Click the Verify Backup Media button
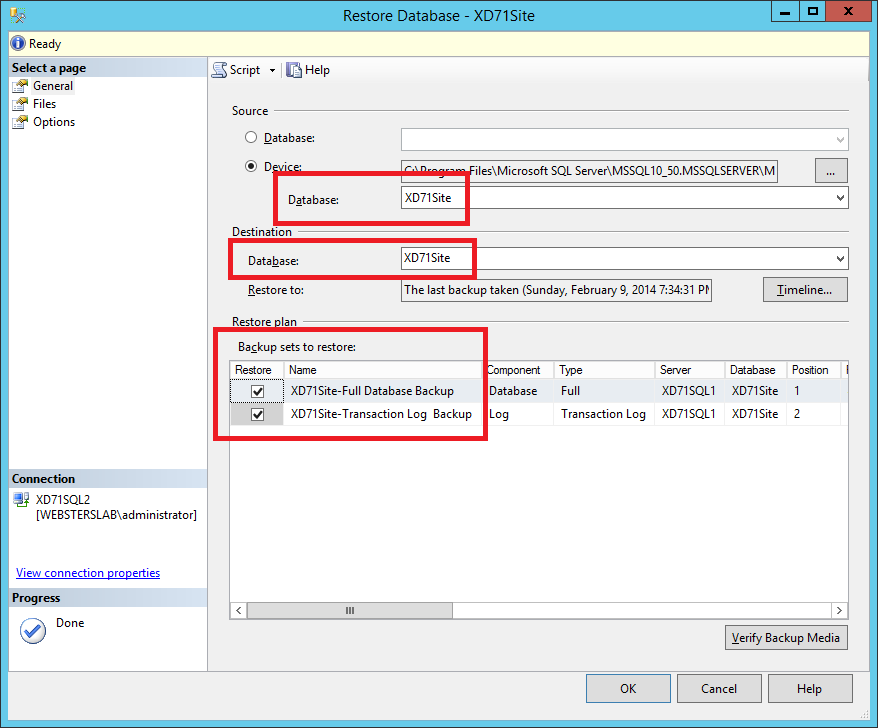This screenshot has height=728, width=878. (785, 638)
